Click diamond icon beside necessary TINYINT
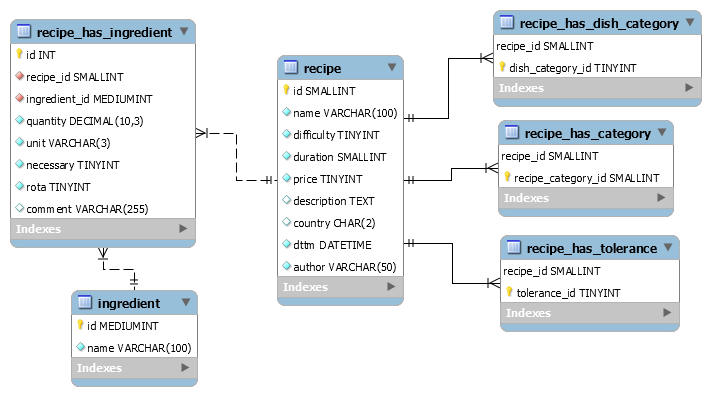 point(19,164)
